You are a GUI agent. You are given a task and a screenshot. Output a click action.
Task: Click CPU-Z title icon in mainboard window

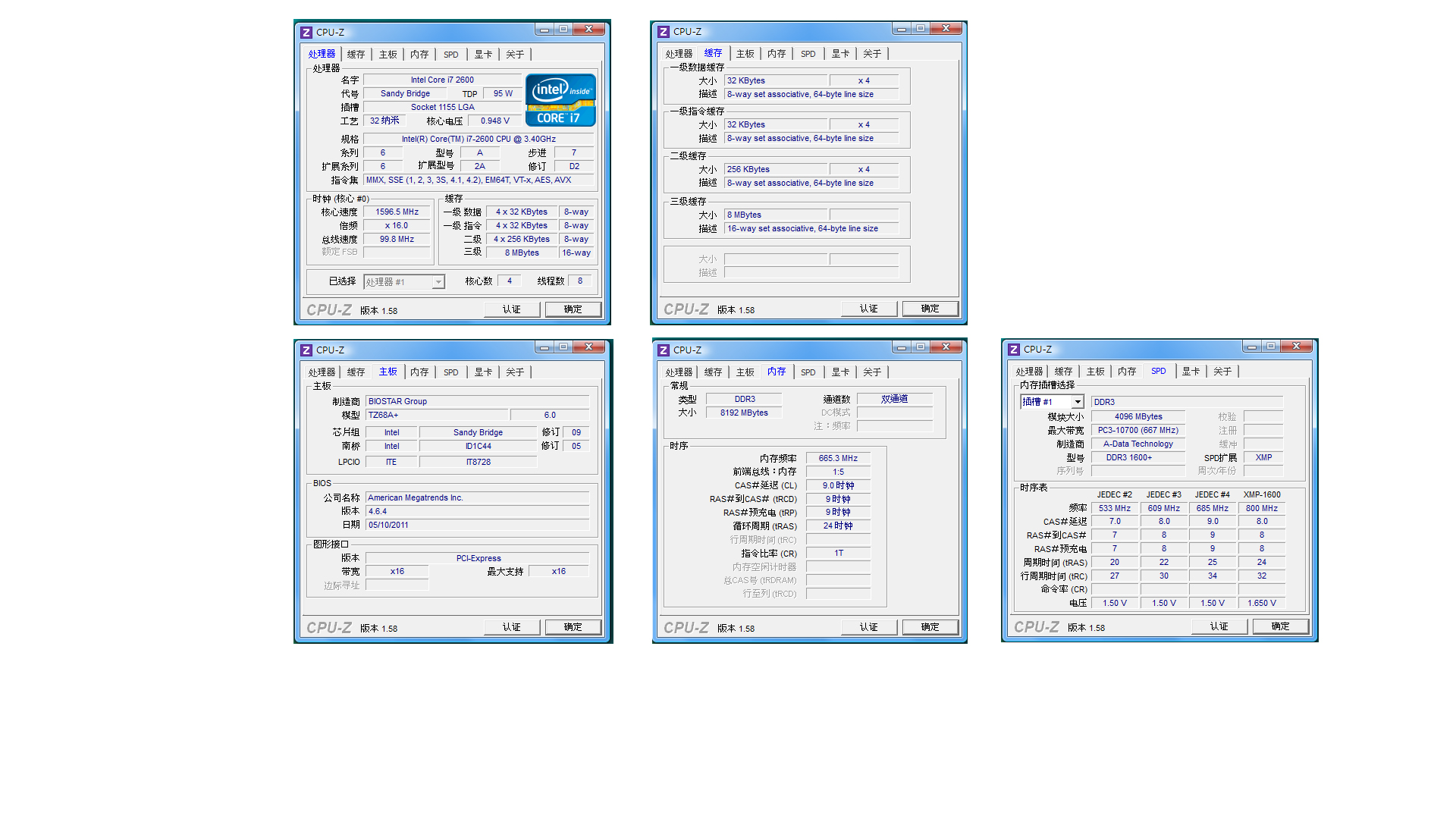pos(306,350)
